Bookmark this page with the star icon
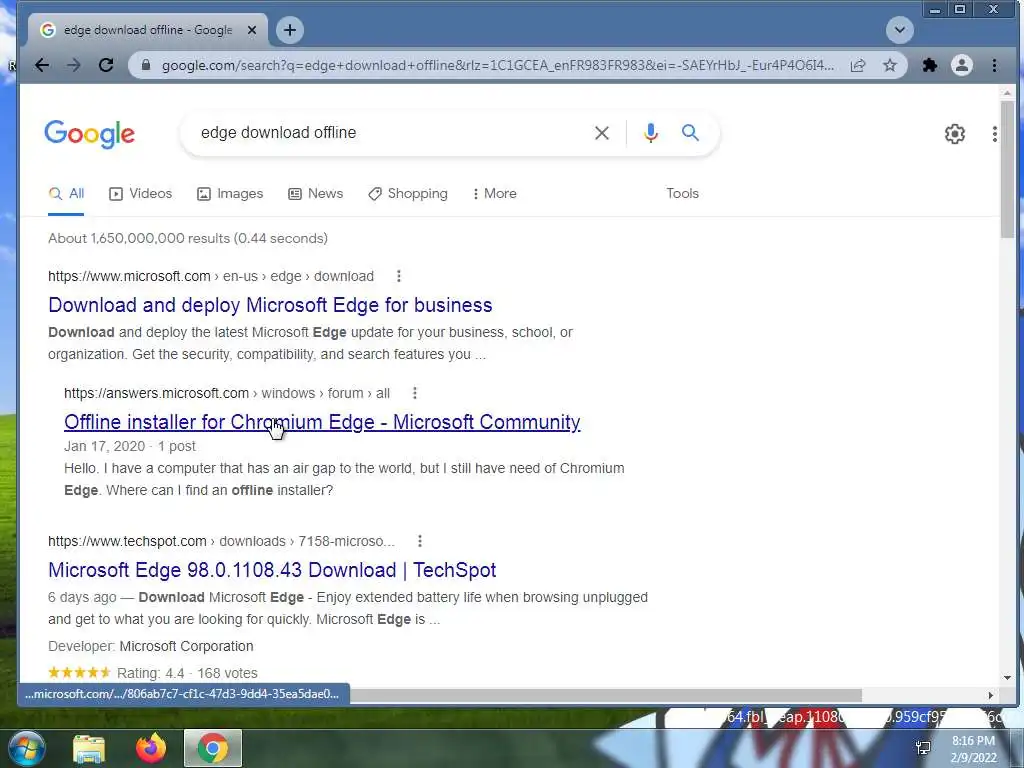 coord(889,65)
